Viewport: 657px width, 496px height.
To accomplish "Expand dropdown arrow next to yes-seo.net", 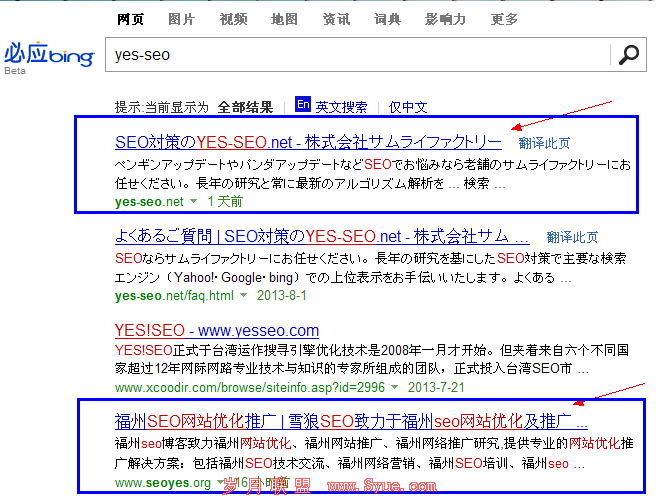I will point(193,201).
